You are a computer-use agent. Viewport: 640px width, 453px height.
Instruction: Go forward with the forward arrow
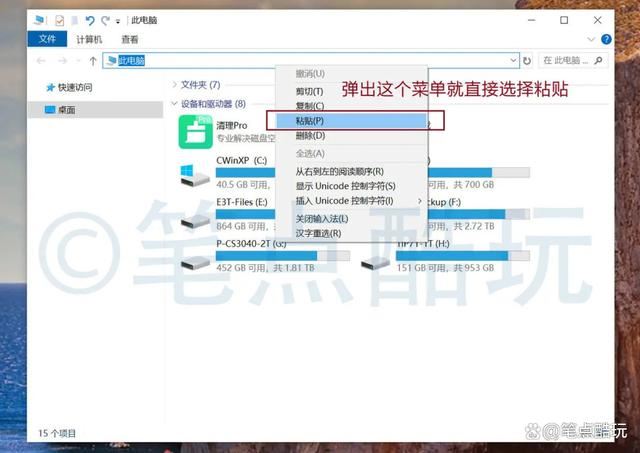pos(62,61)
